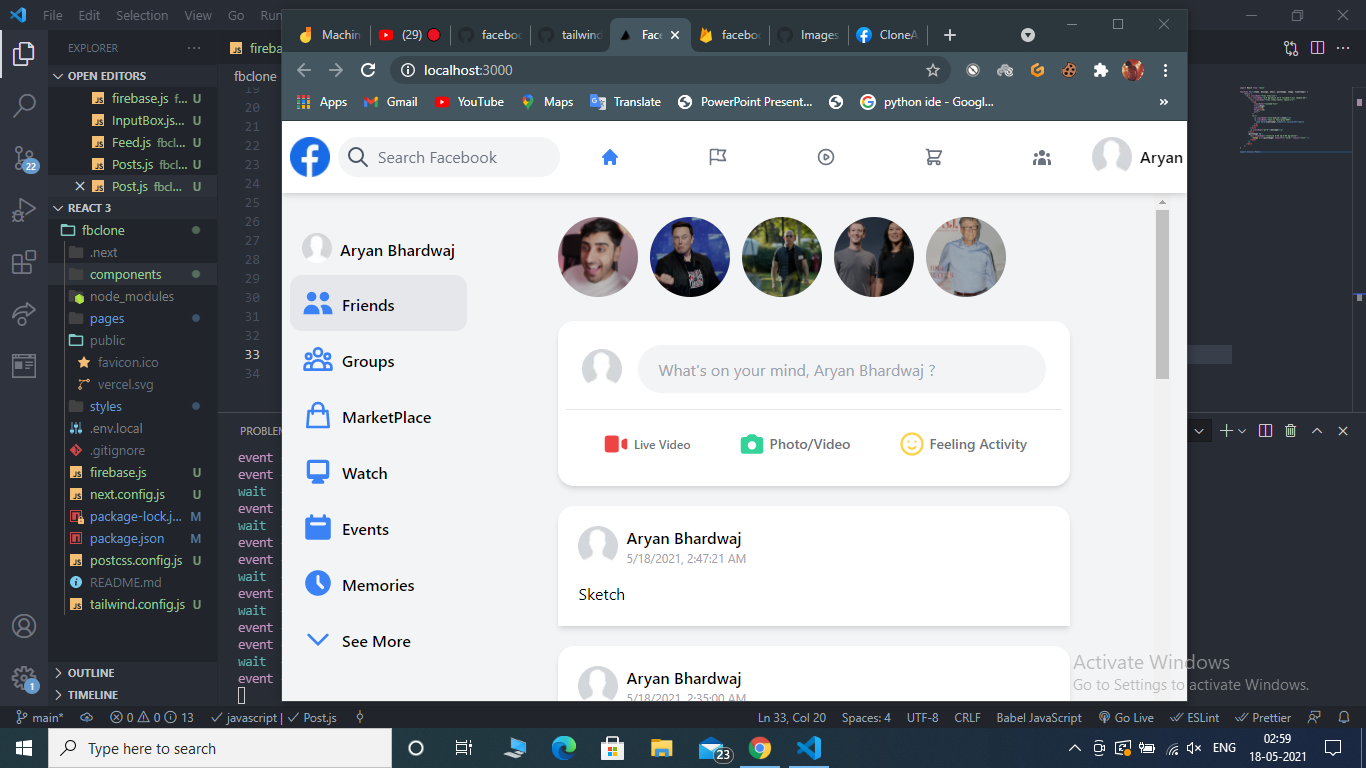
Task: Open the Edit menu in VS Code
Action: point(89,15)
